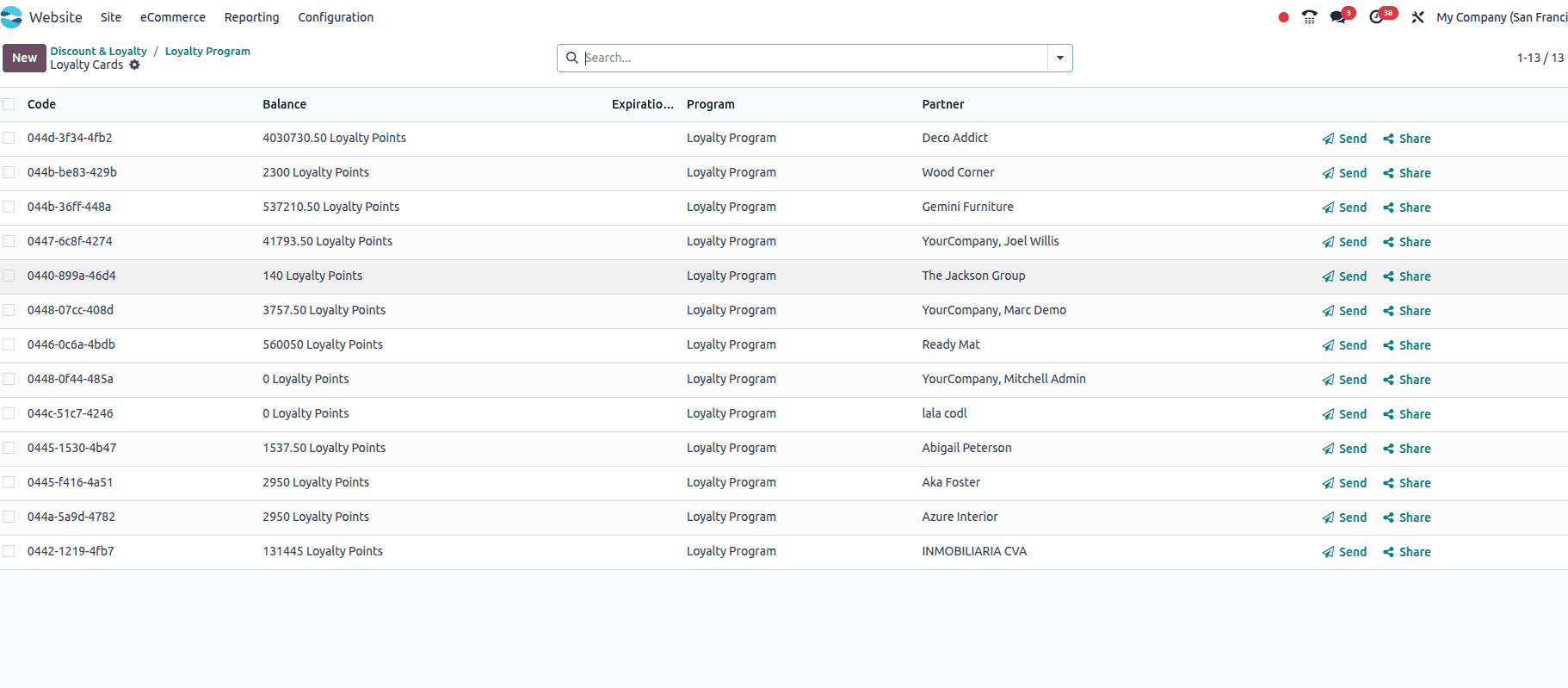Focus the Search input field
Viewport: 1568px width, 688px height.
(x=813, y=58)
